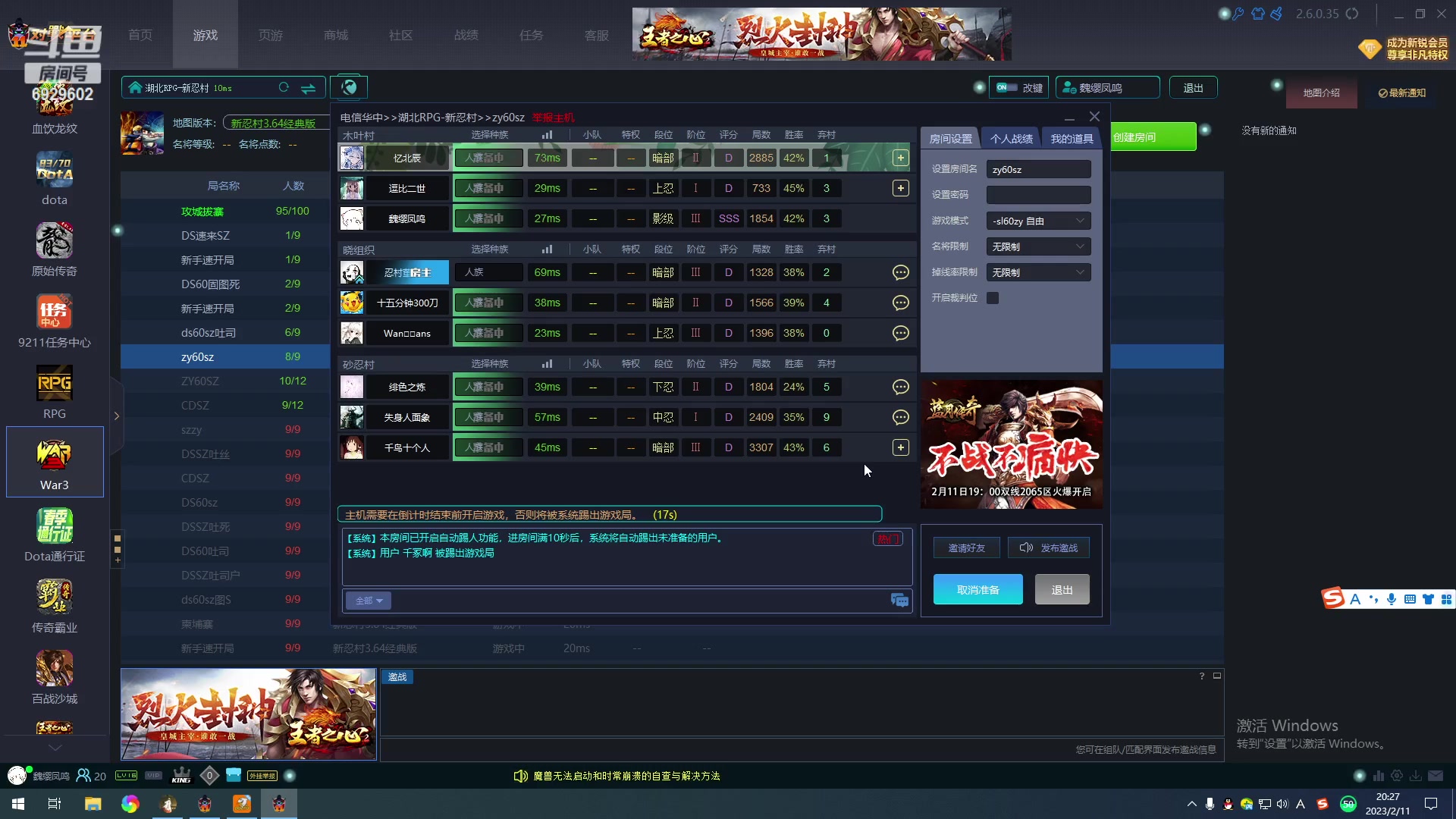Open the mail icon at bottom right
Screen dimensions: 1456x819
[x=1436, y=776]
